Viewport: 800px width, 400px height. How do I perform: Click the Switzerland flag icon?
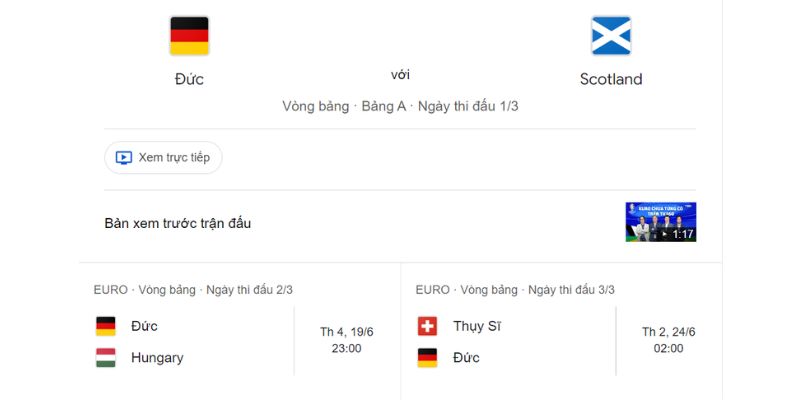click(x=427, y=326)
